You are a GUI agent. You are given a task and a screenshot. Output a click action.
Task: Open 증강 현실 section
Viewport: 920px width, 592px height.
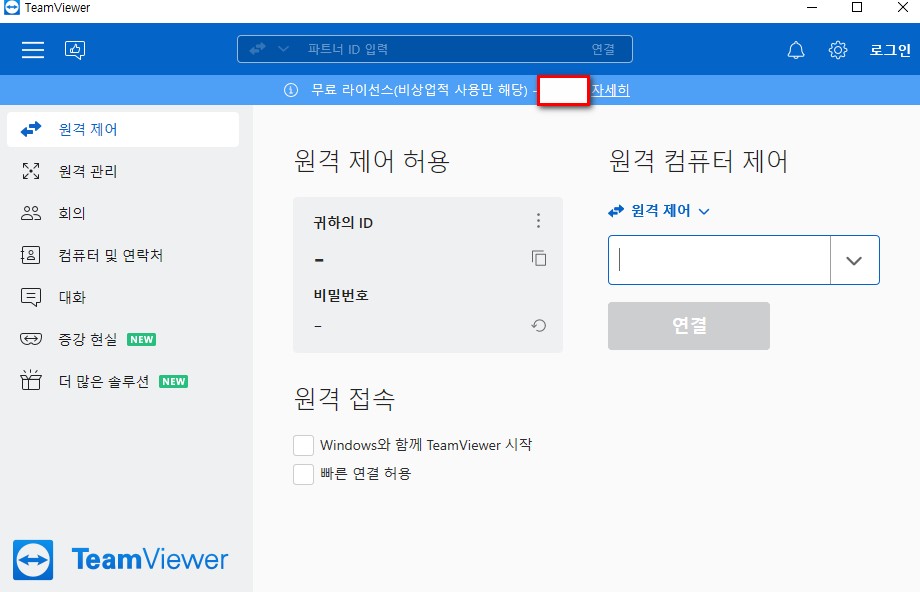pyautogui.click(x=123, y=339)
